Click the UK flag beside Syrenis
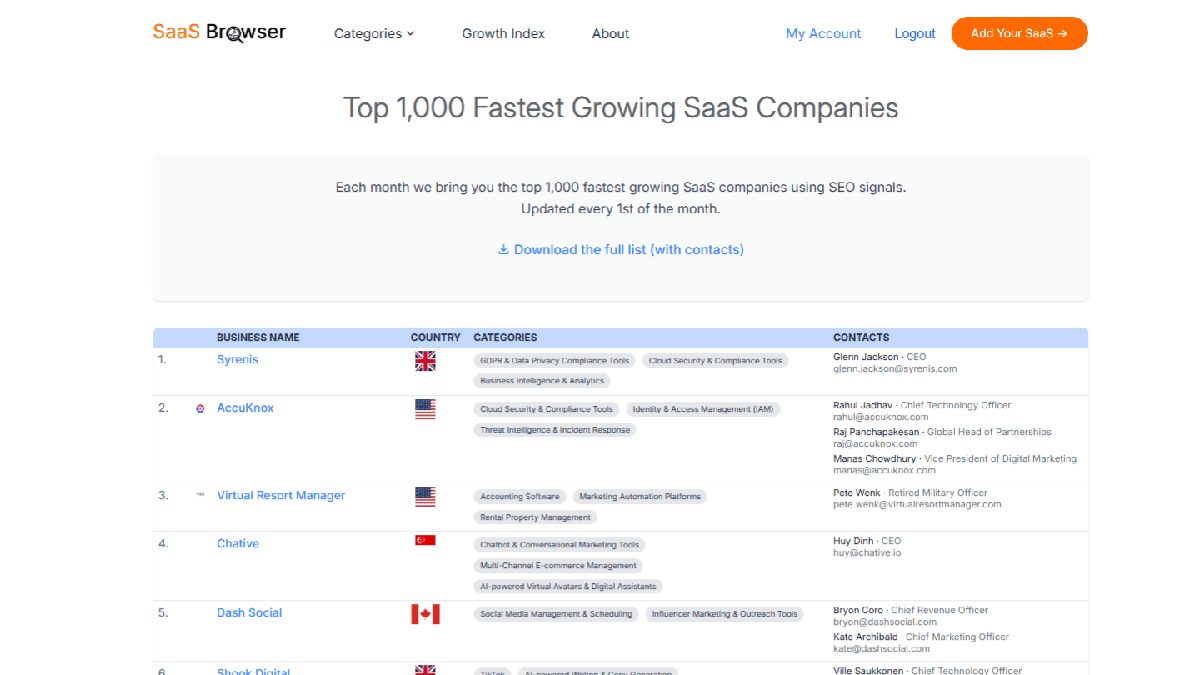Viewport: 1200px width, 675px height. coord(425,361)
